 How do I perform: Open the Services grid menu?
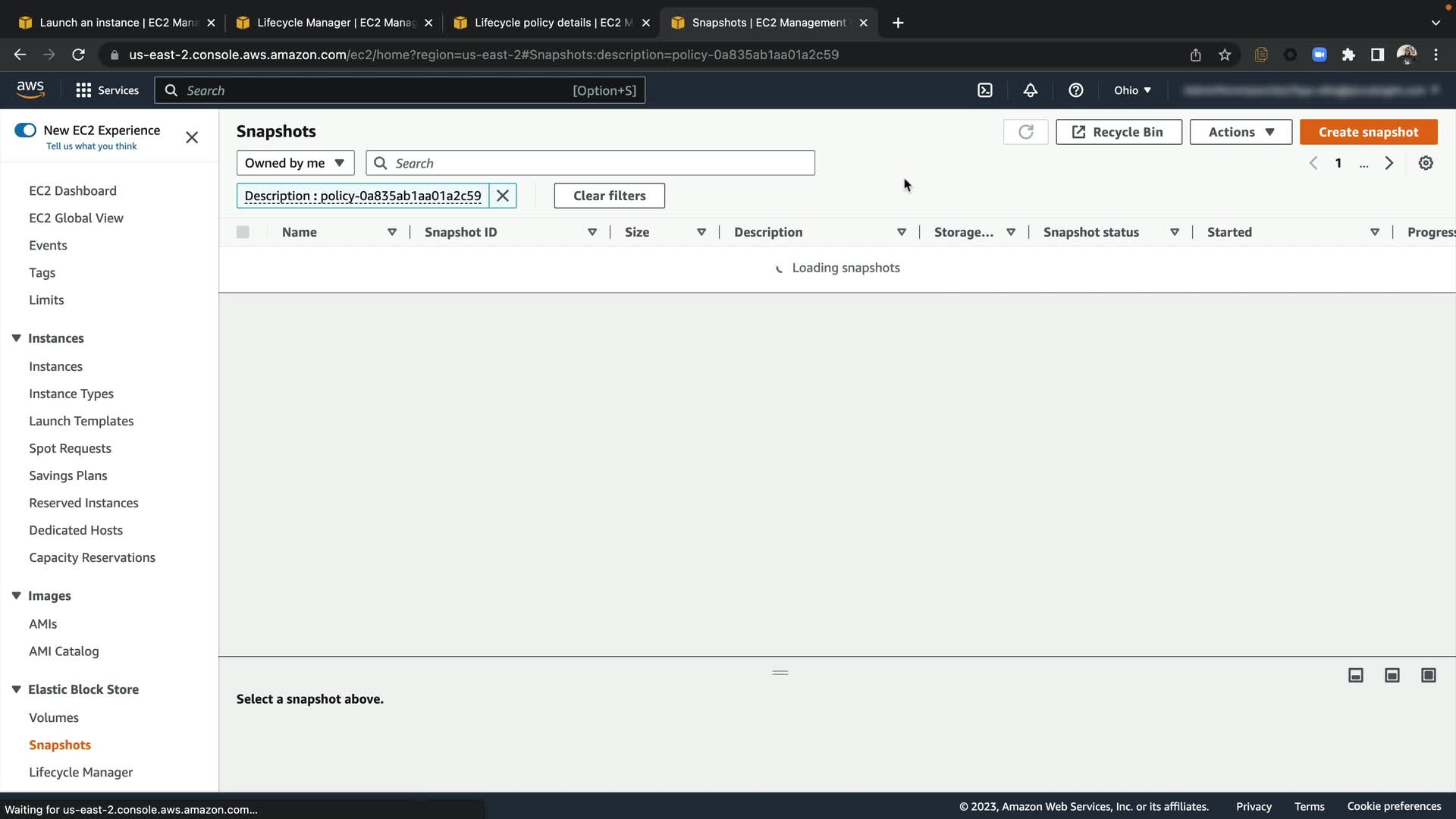click(107, 90)
